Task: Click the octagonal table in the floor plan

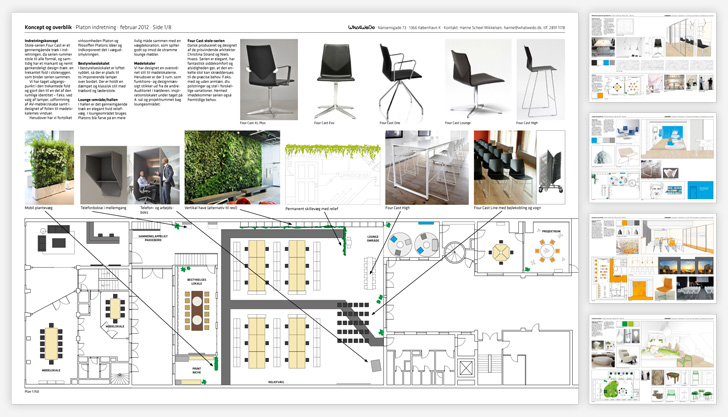Action: point(501,252)
